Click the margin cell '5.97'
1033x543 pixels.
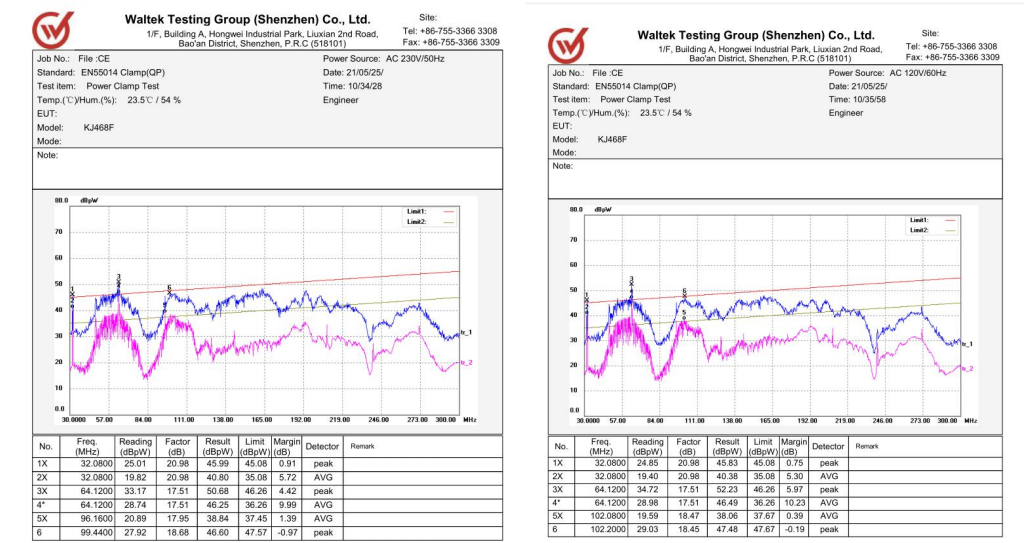(x=795, y=490)
